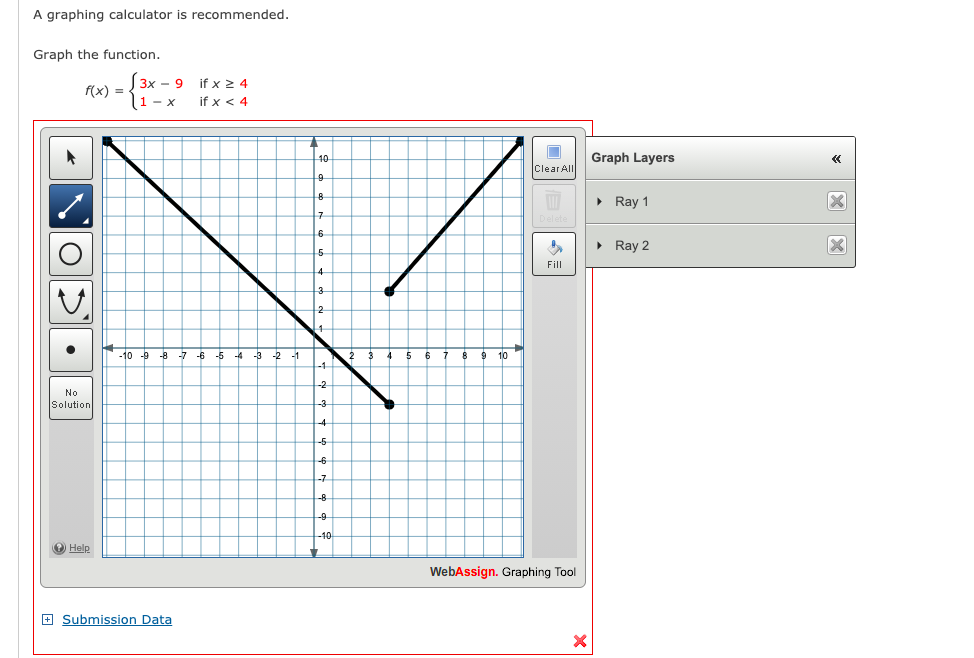Select the point plotting tool

click(x=70, y=349)
